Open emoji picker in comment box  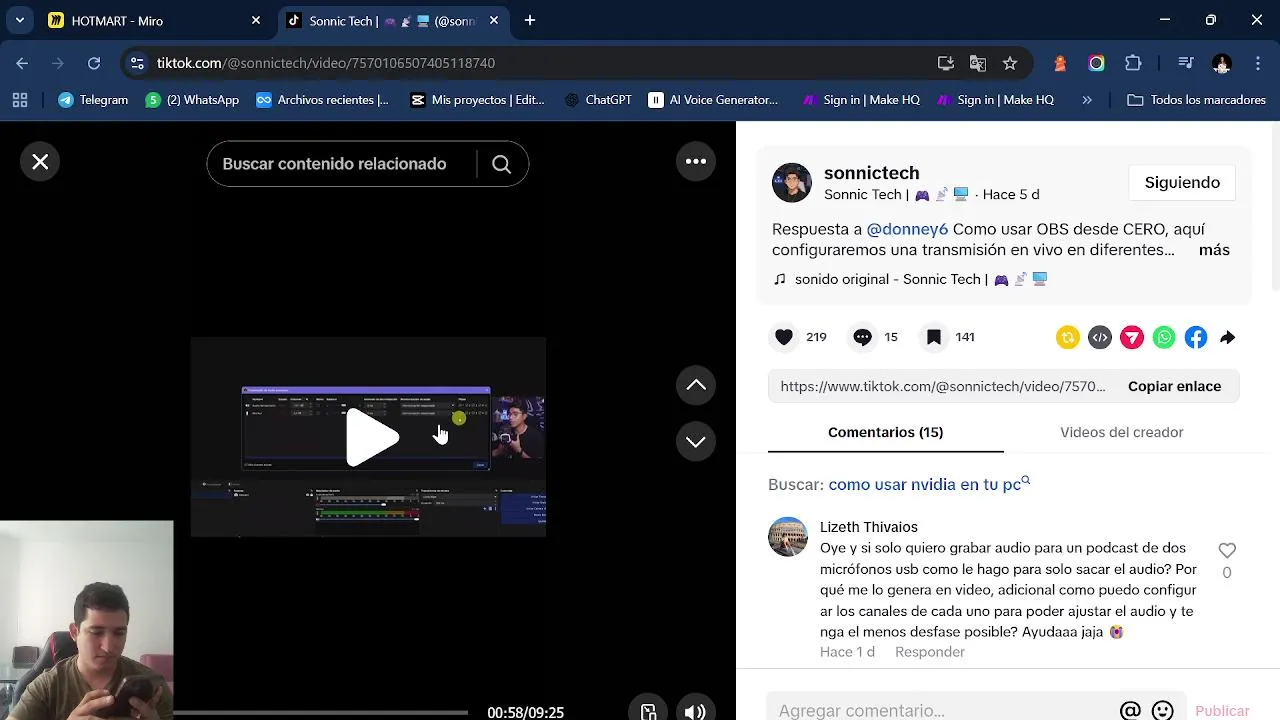click(1162, 710)
